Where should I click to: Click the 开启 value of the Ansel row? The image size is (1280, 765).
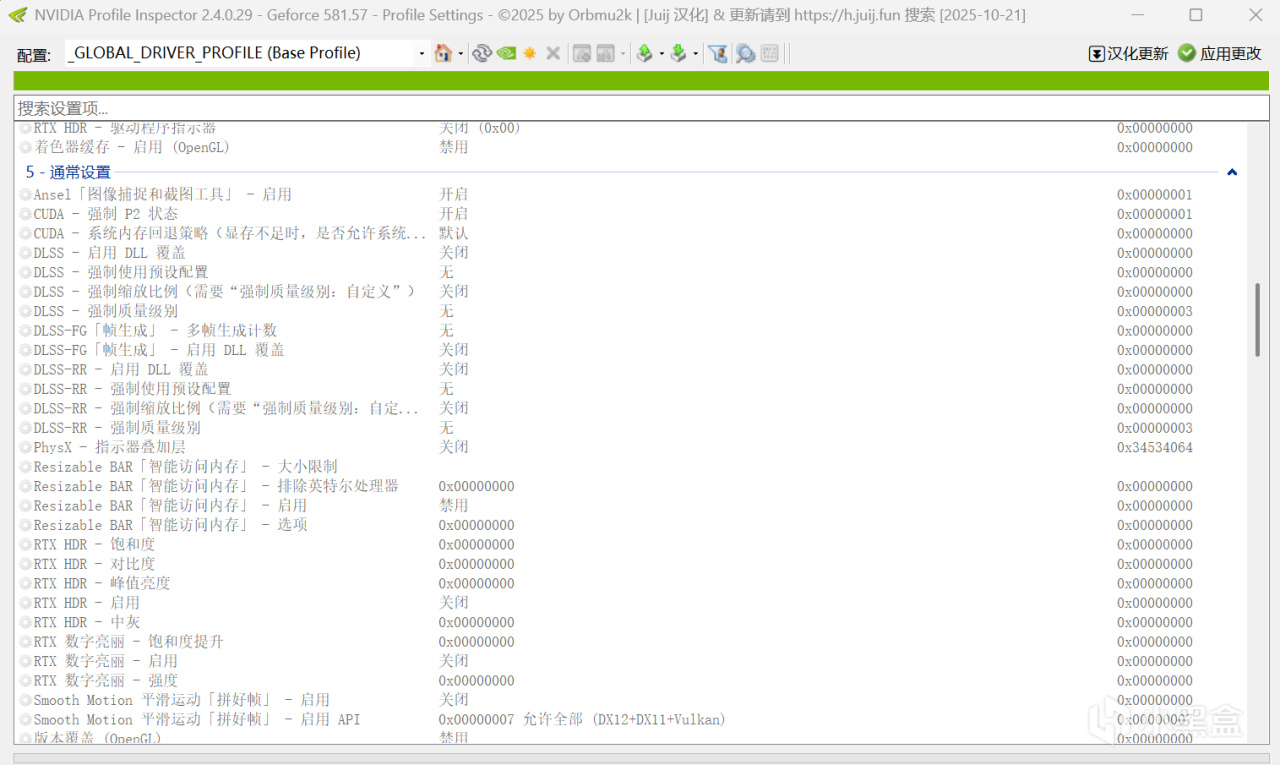pos(454,195)
